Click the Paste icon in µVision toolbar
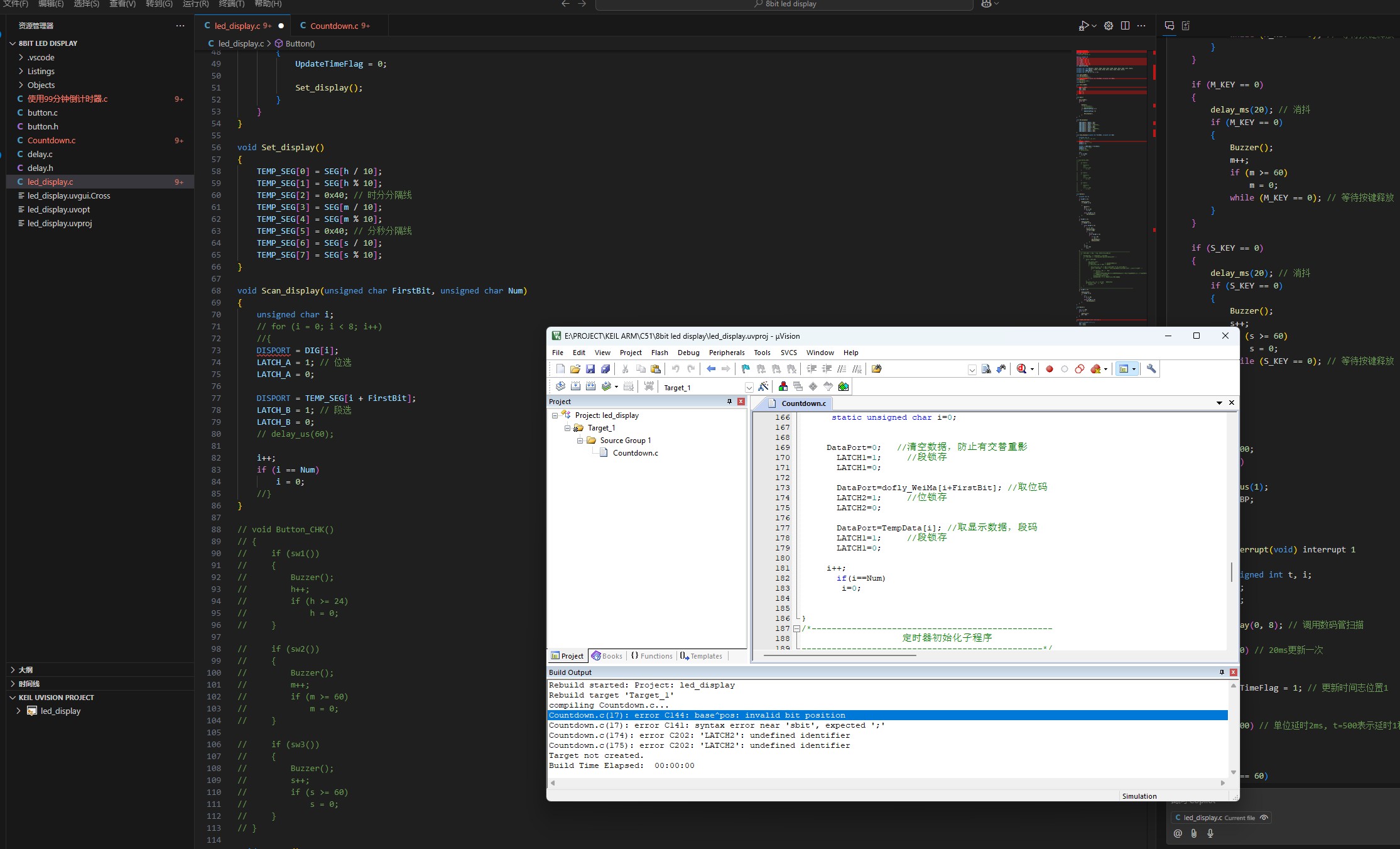1400x849 pixels. (x=656, y=369)
